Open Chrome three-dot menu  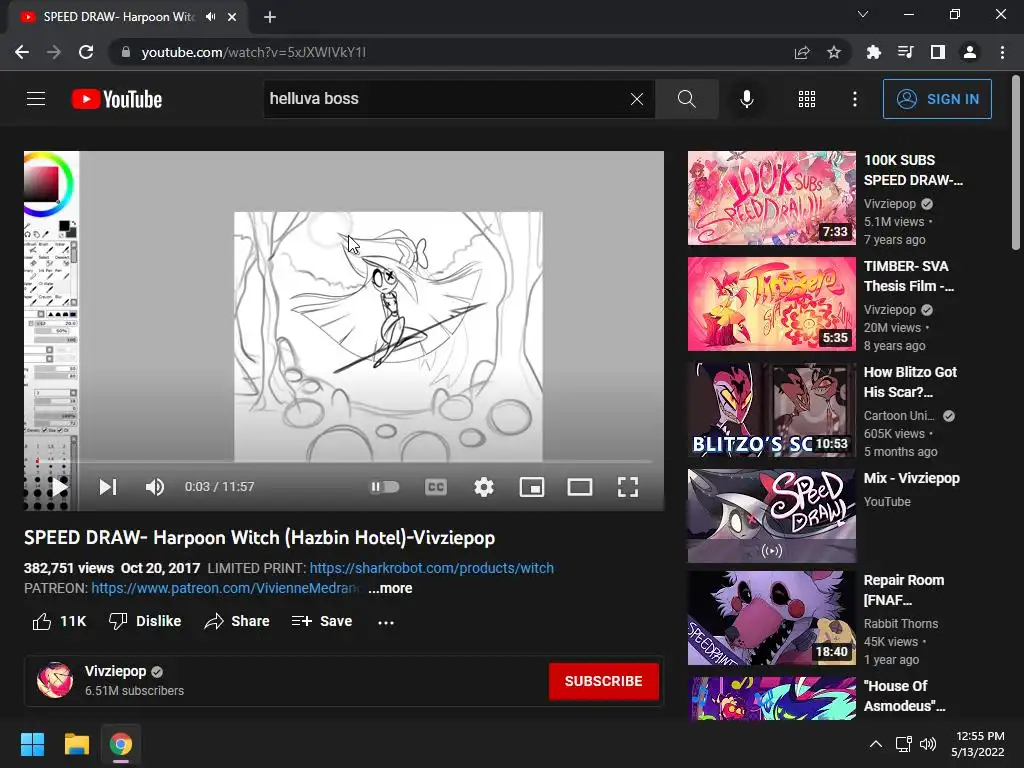[1002, 52]
